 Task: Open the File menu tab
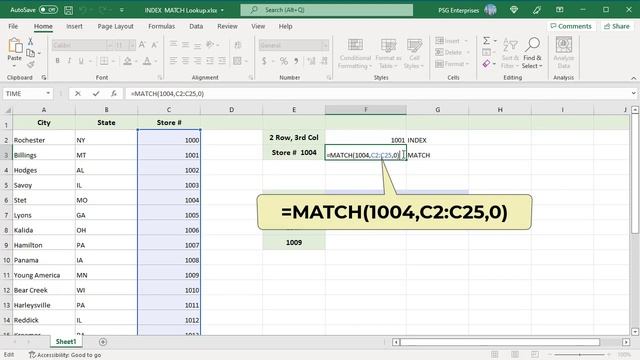click(x=13, y=26)
